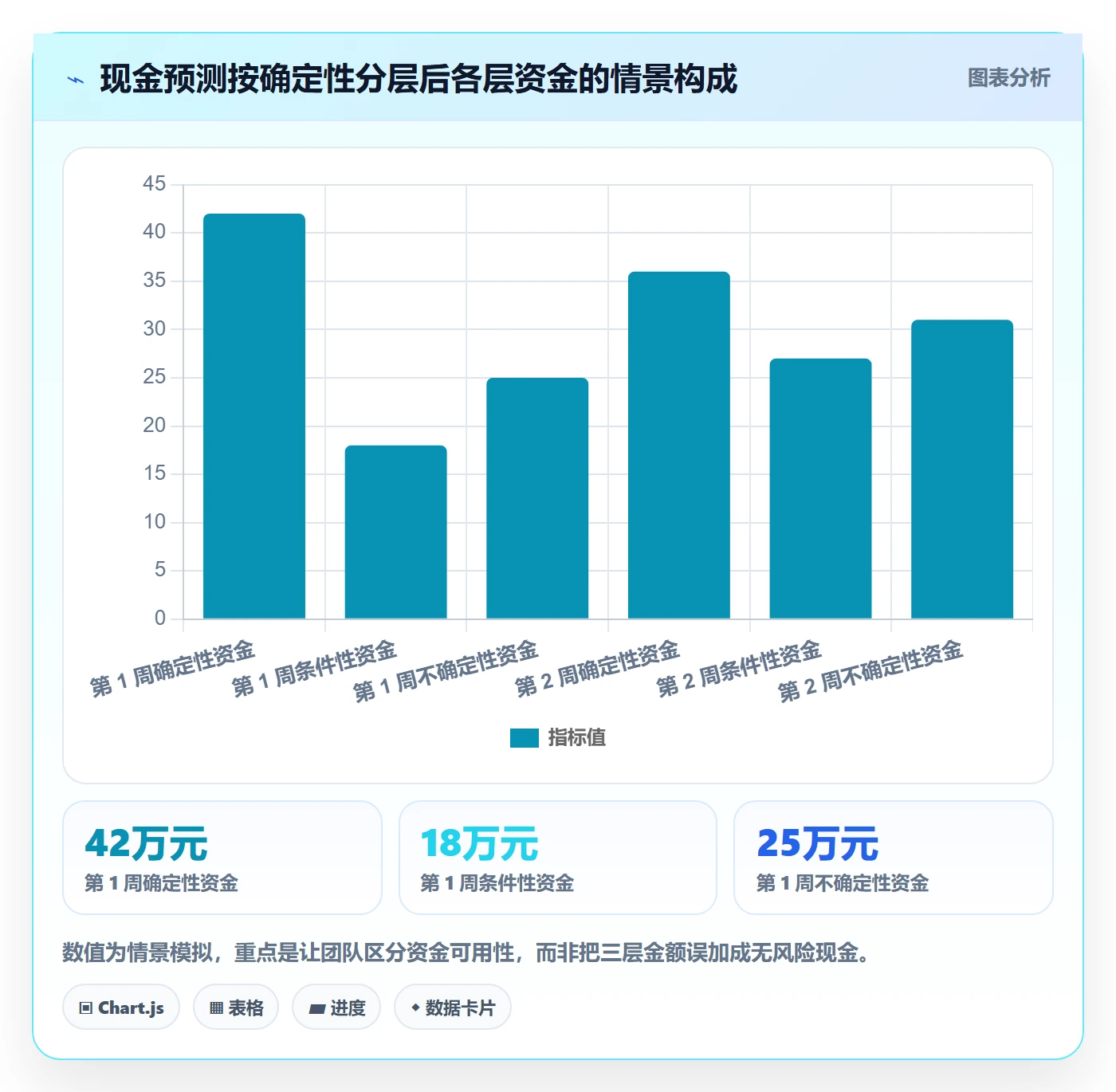Click the y-axis value 40
The image size is (1116, 1092).
point(154,232)
